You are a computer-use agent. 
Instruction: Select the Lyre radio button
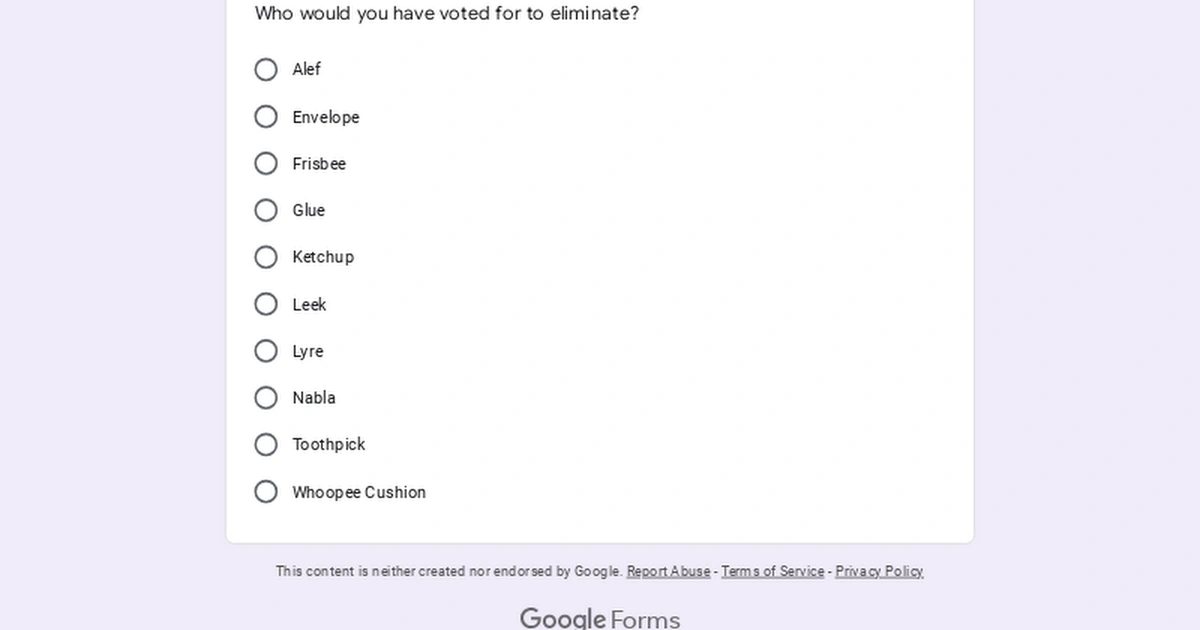point(265,351)
